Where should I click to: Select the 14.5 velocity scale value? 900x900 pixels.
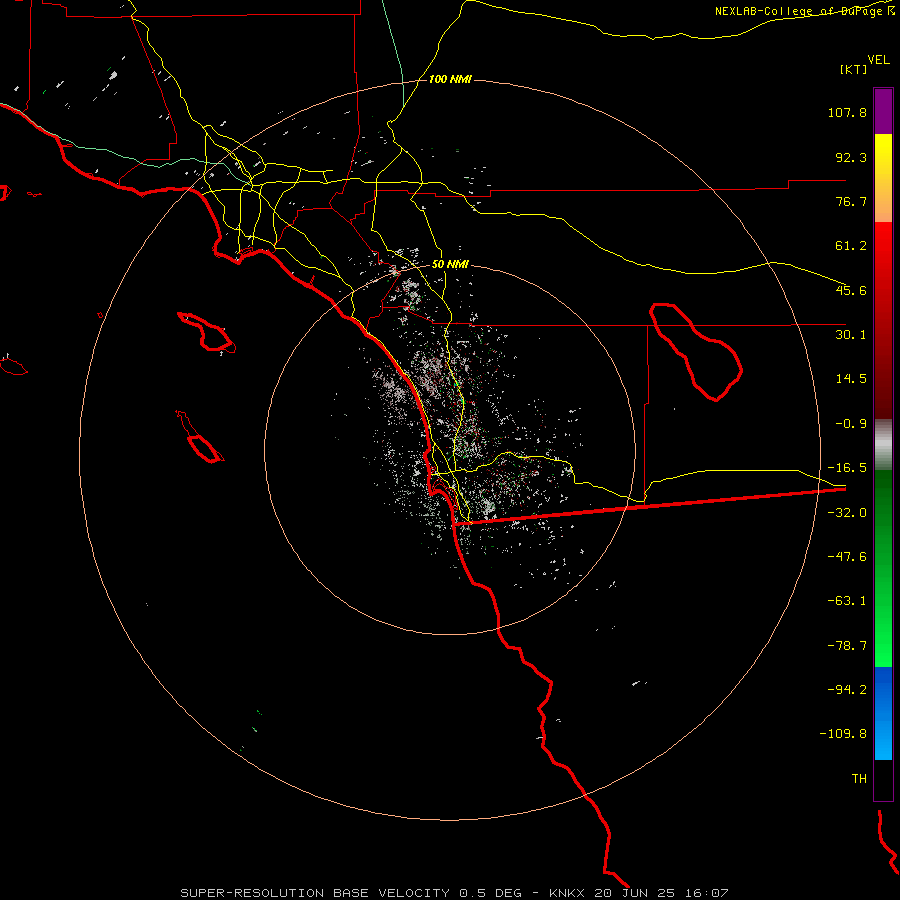pyautogui.click(x=851, y=379)
